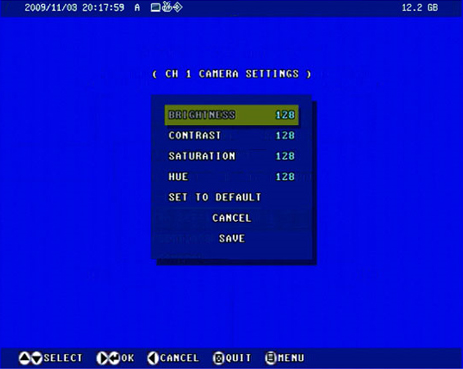Adjust the brightness value 128
463x369 pixels.
click(285, 115)
